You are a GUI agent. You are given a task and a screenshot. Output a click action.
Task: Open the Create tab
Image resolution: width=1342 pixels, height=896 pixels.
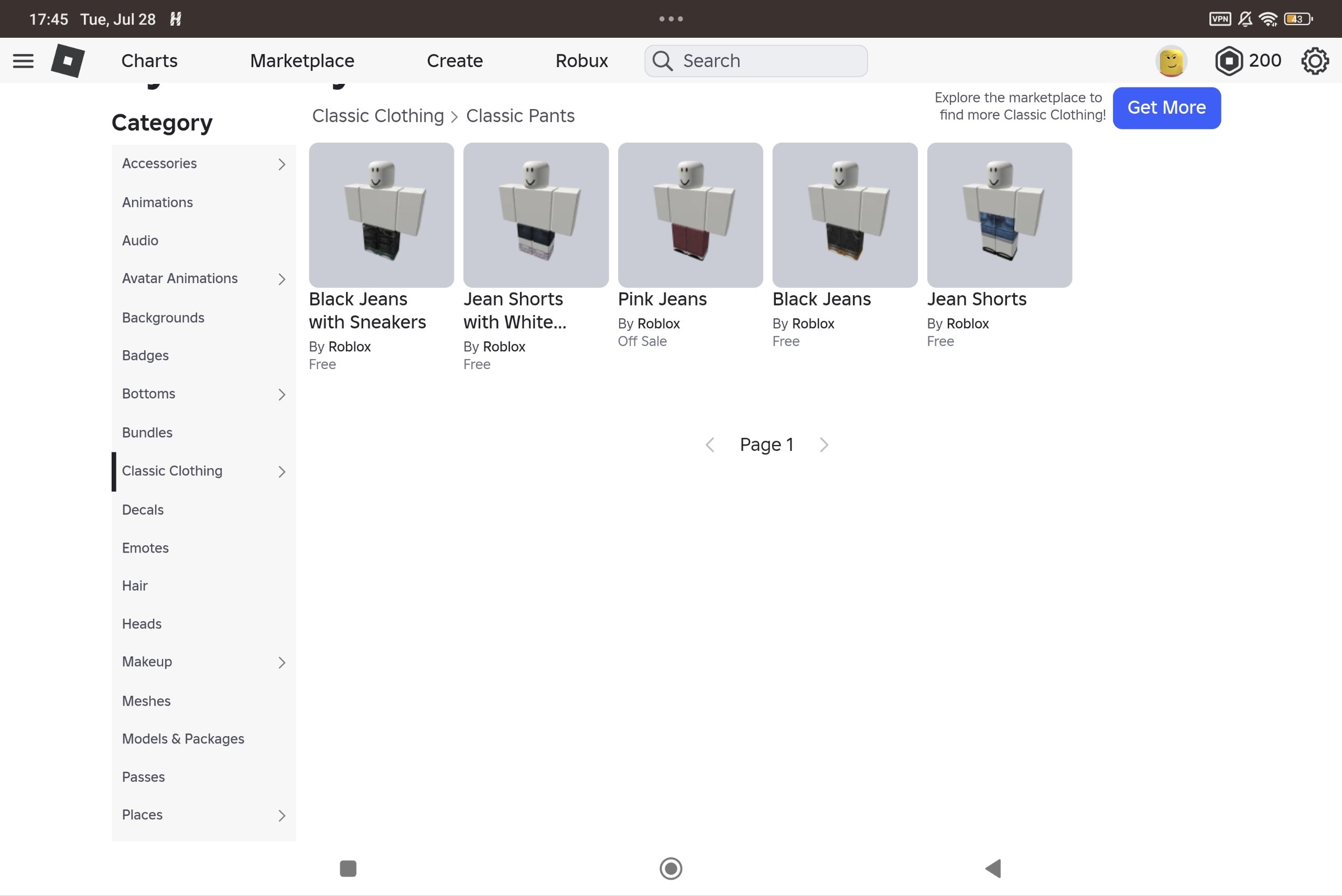[x=455, y=61]
